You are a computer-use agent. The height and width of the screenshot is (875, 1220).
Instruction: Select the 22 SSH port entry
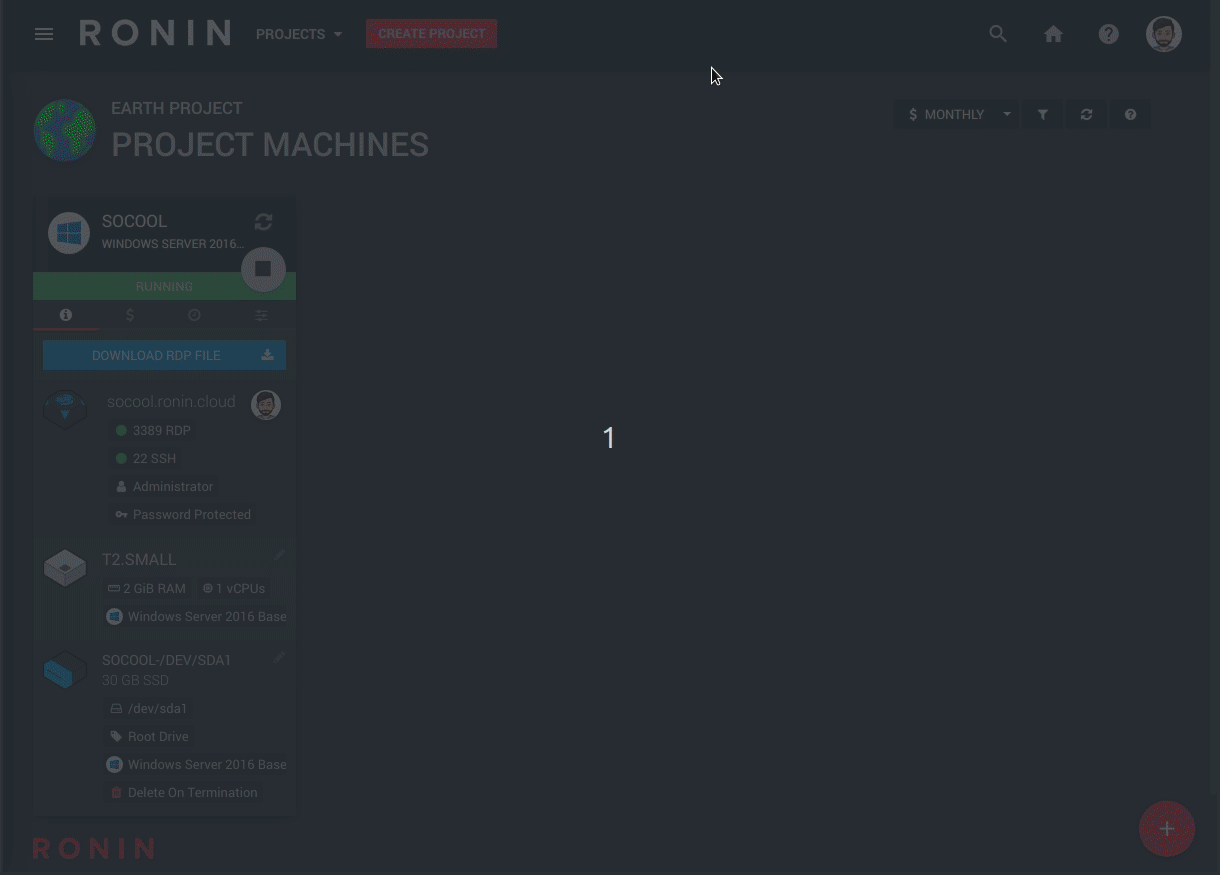[146, 459]
